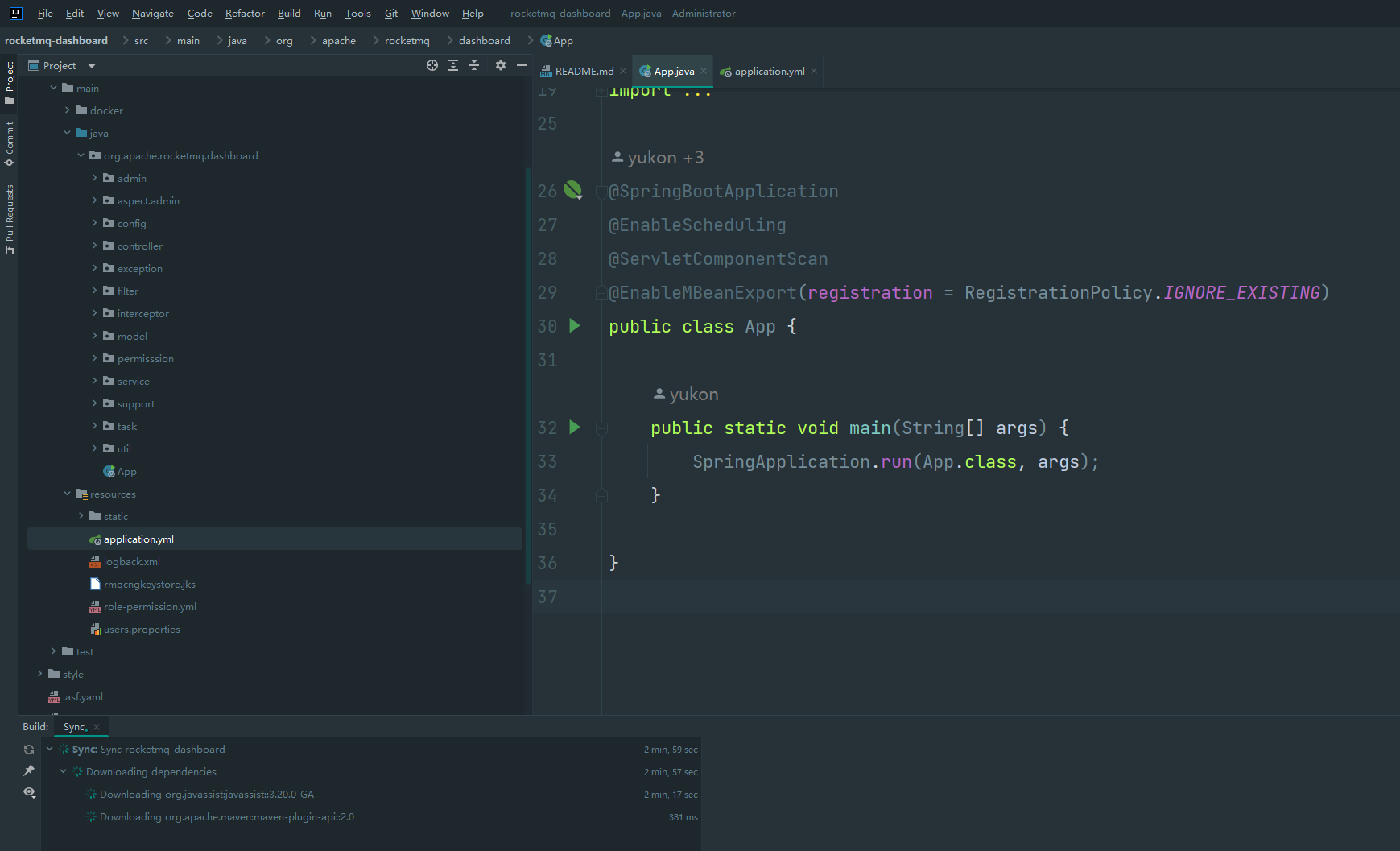Click the Project tree vertical scrollbar

pos(527,370)
